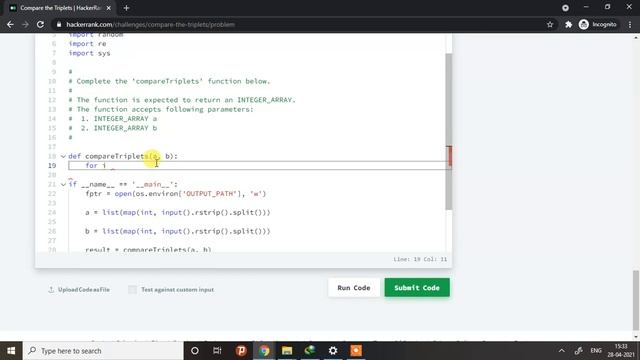Click the page vertical scrollbar thumb

[636, 299]
